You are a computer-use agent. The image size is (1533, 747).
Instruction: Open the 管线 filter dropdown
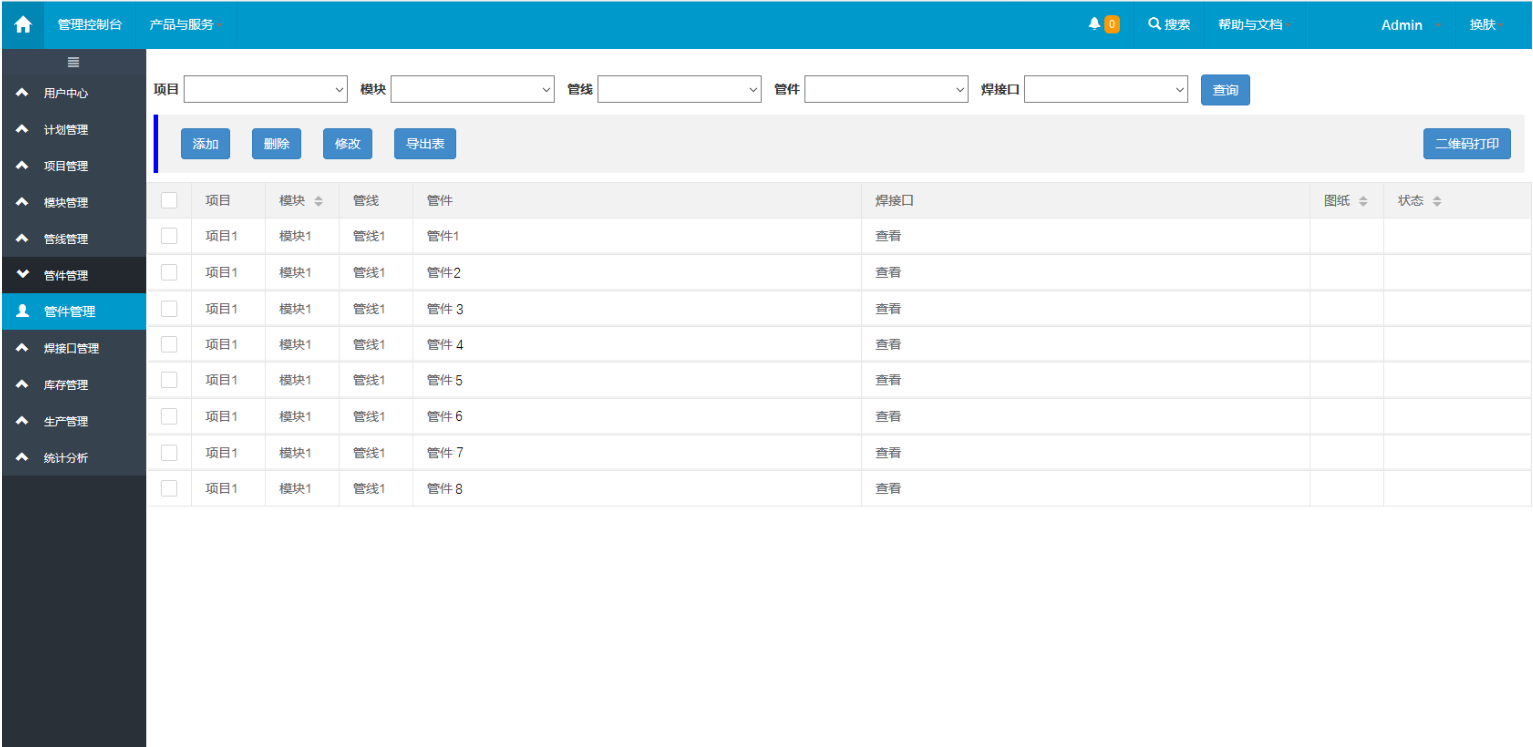[x=679, y=90]
